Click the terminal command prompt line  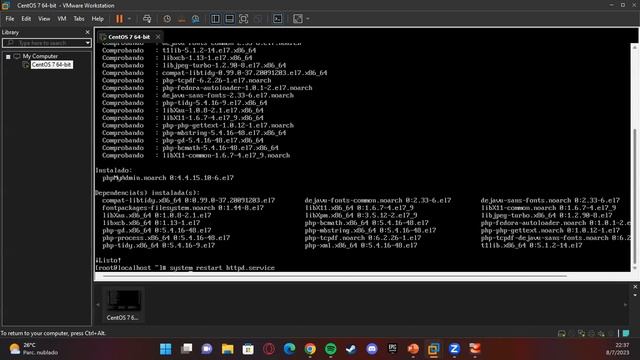click(x=185, y=268)
